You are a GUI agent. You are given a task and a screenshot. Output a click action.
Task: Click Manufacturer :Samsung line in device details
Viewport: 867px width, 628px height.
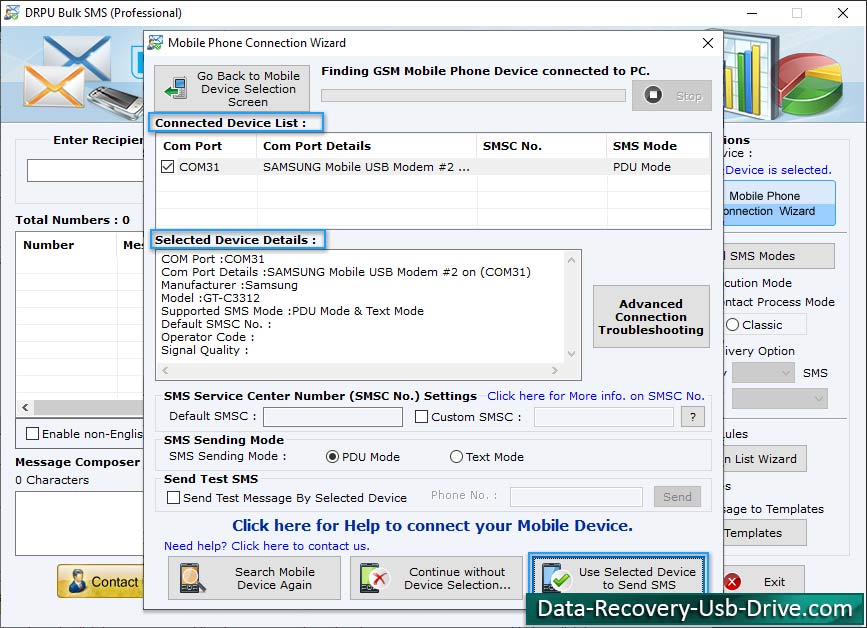229,285
